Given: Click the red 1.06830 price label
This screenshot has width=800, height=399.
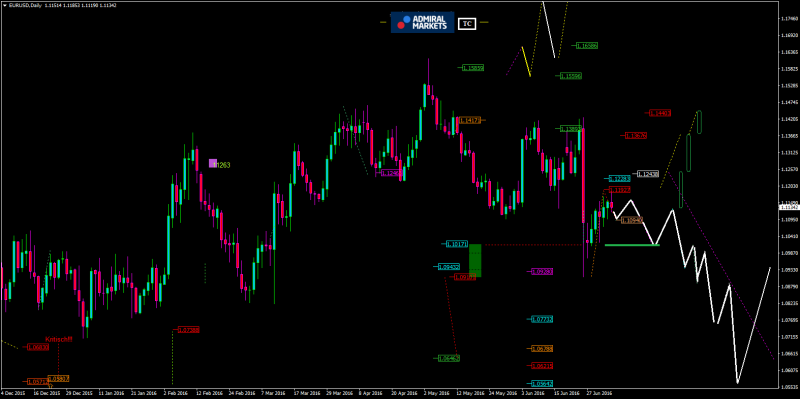Looking at the screenshot, I should [x=38, y=347].
